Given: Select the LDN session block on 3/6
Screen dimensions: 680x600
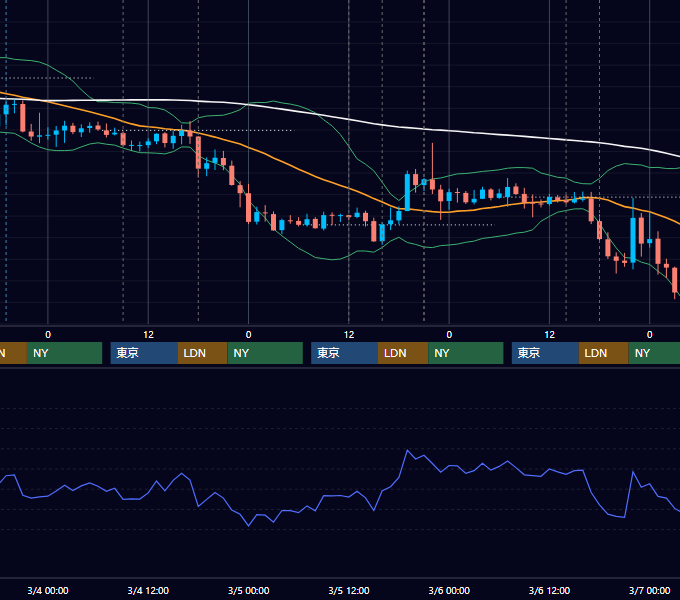Looking at the screenshot, I should [x=604, y=353].
